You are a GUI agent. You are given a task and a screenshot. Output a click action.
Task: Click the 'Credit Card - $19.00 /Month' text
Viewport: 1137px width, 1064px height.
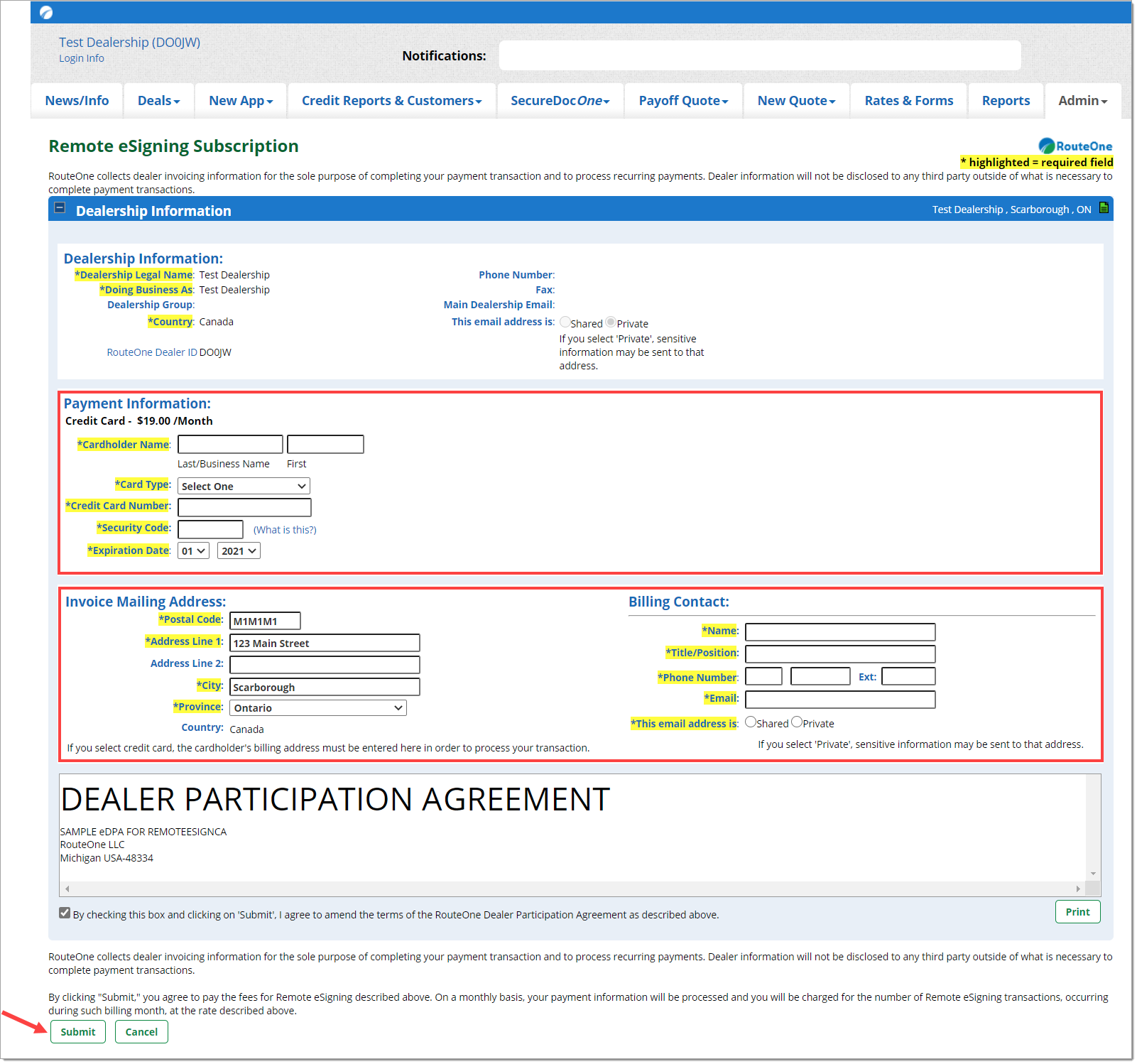(x=139, y=420)
